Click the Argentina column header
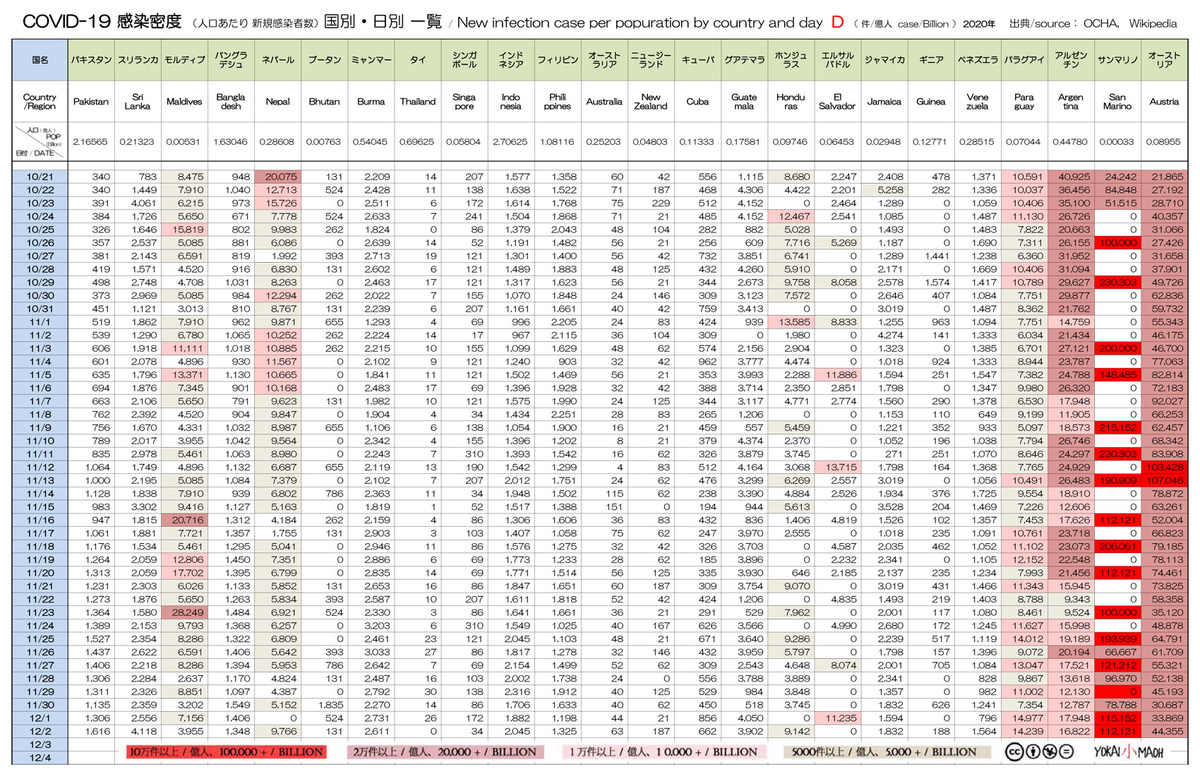The height and width of the screenshot is (772, 1200). [1070, 102]
